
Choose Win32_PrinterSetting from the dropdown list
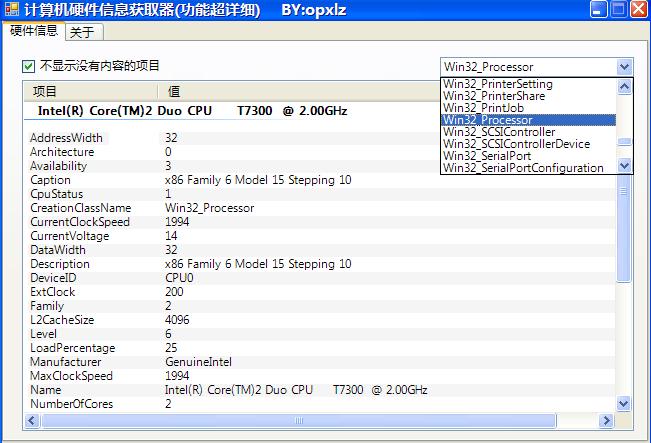[x=528, y=84]
